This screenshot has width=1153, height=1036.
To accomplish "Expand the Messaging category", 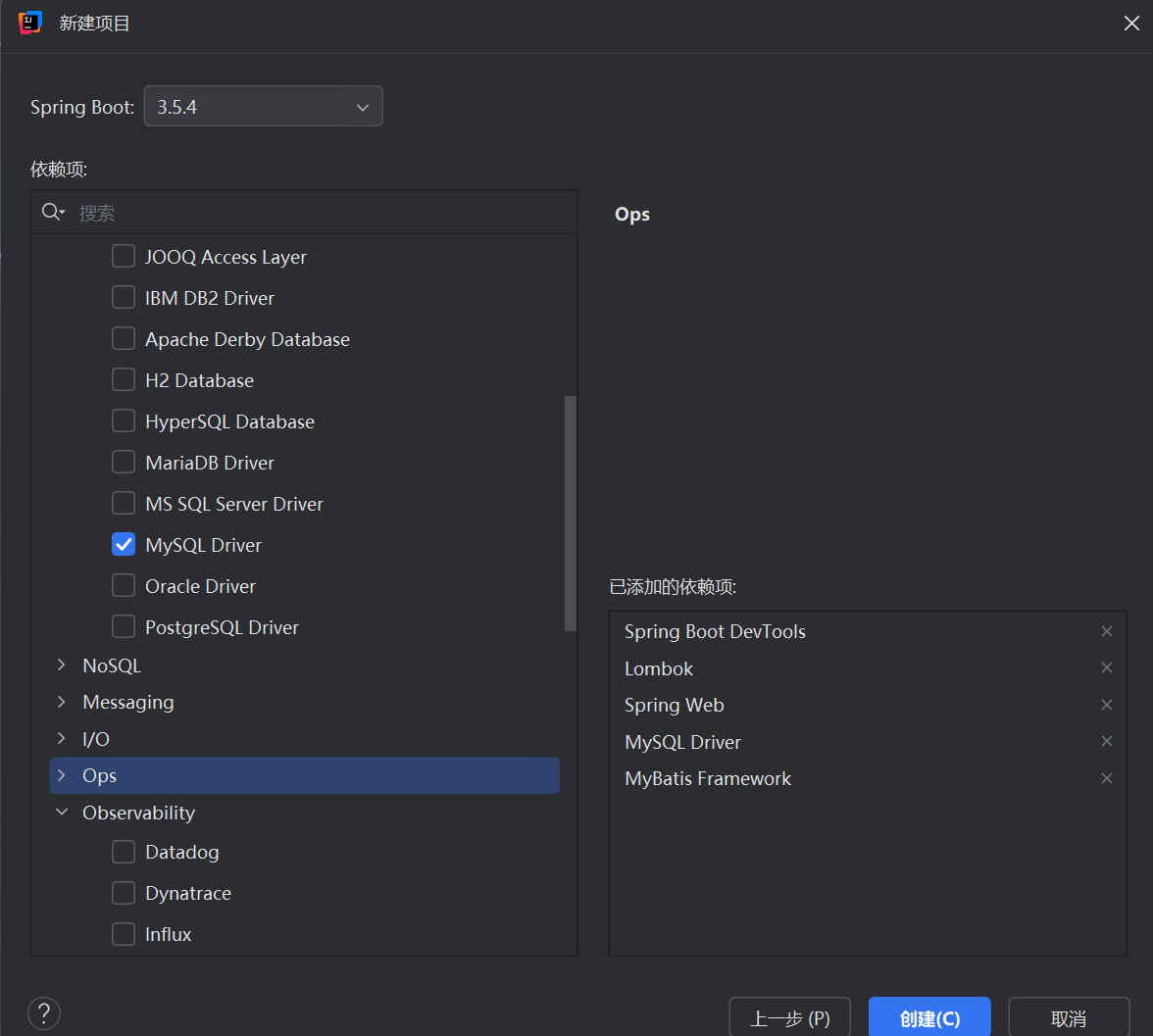I will click(62, 702).
